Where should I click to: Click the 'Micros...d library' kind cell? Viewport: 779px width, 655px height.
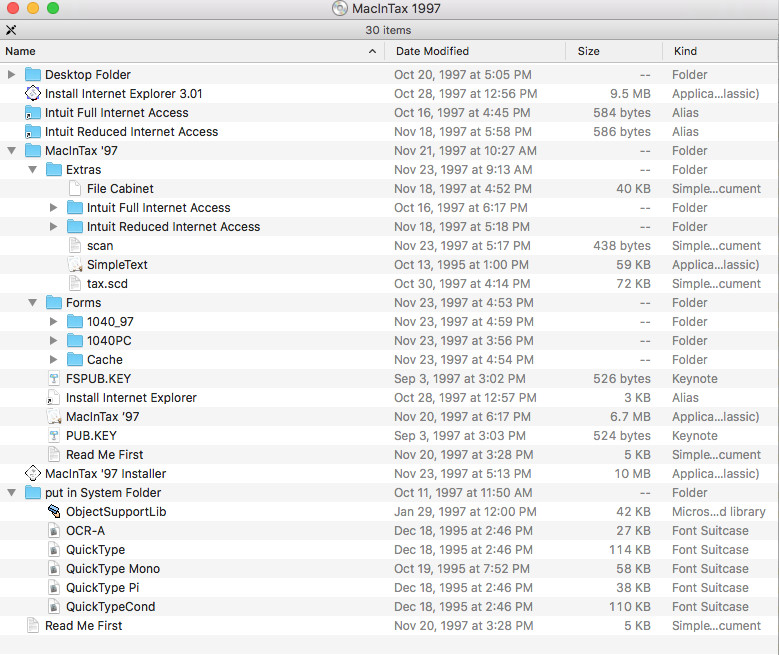tap(718, 511)
